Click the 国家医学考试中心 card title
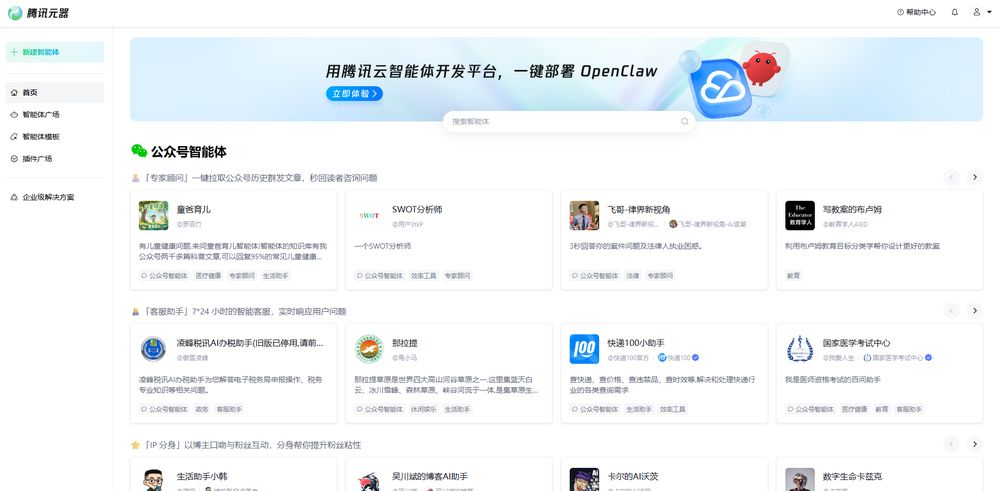1000x491 pixels. tap(857, 343)
